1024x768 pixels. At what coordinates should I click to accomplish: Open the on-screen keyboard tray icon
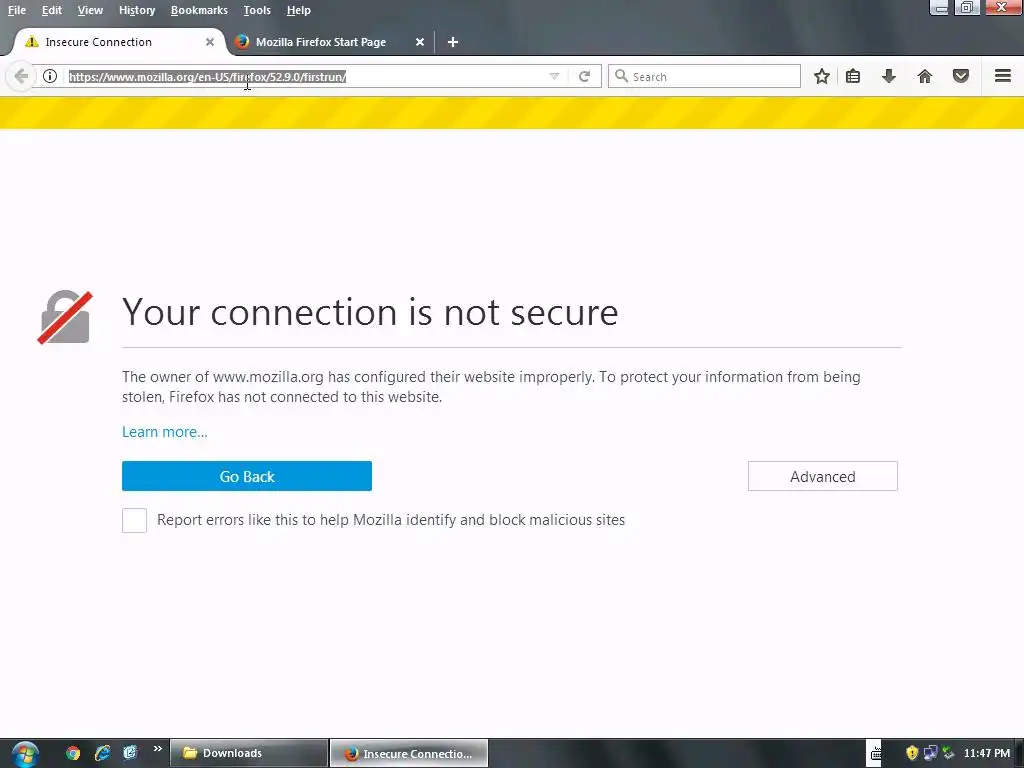click(x=876, y=754)
